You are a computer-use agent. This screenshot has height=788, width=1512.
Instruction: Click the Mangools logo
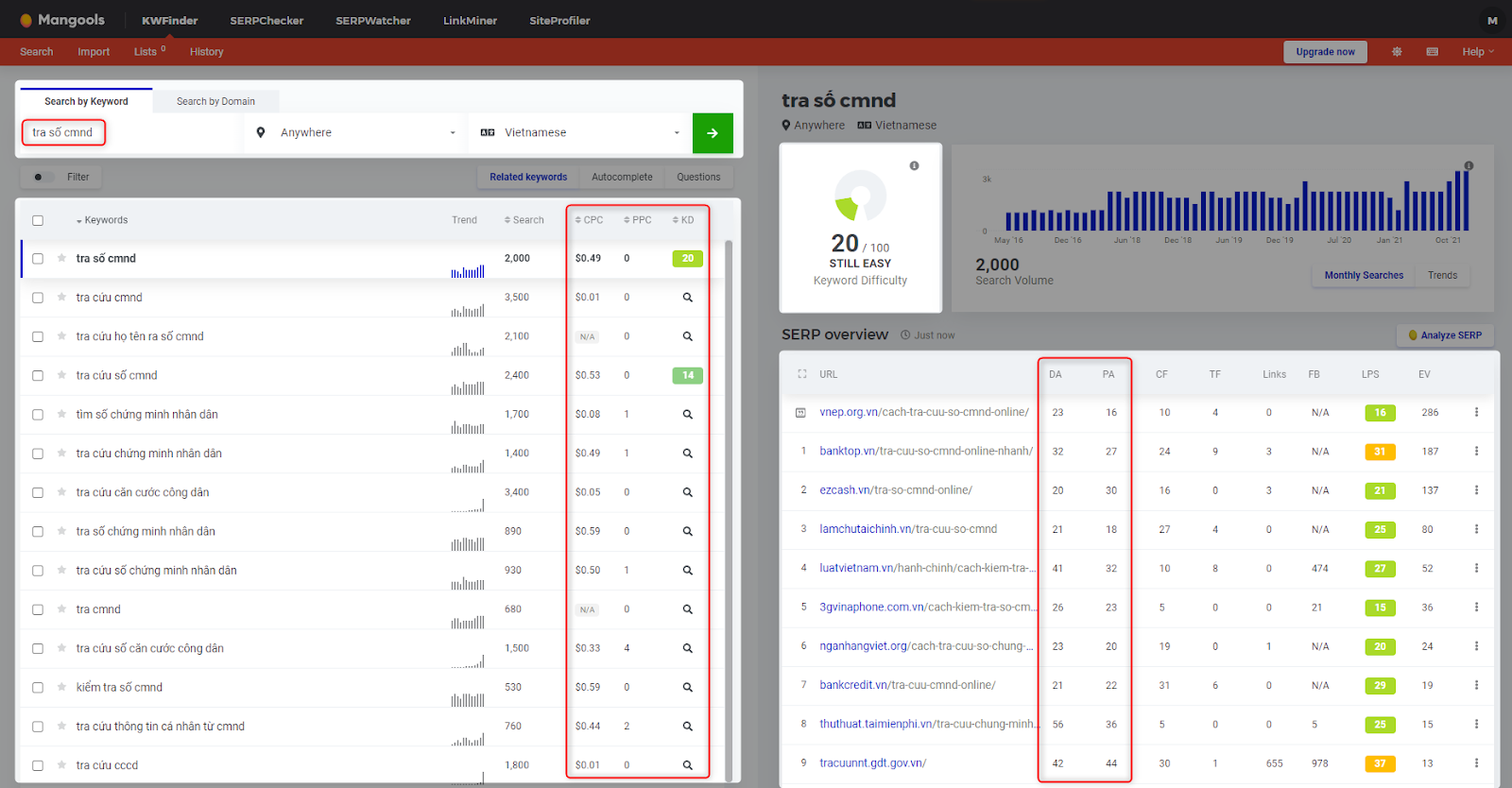[x=62, y=20]
